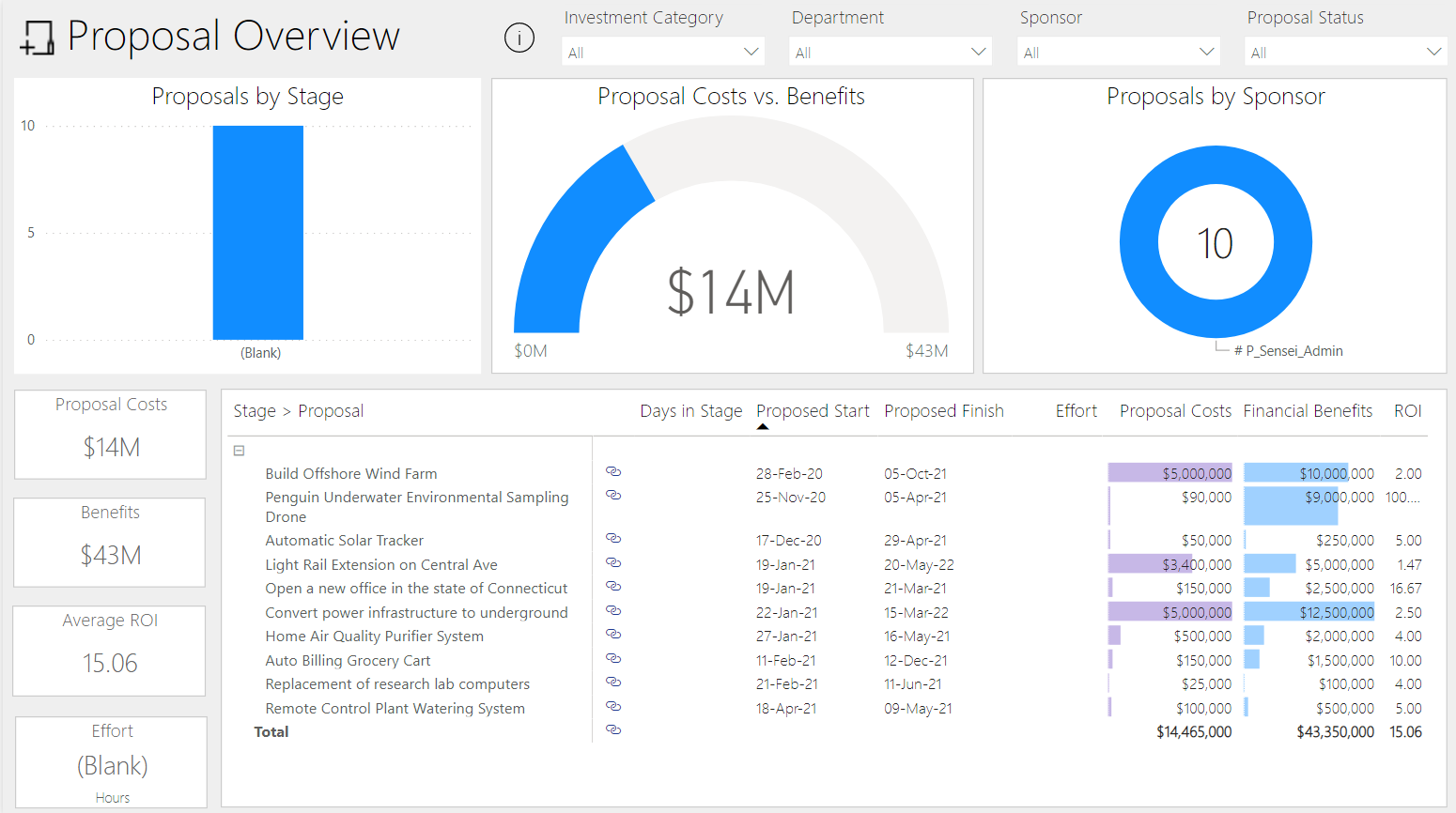Open link icon for Build Offshore Wind Farm
Screen dimensions: 1456x813
(613, 471)
